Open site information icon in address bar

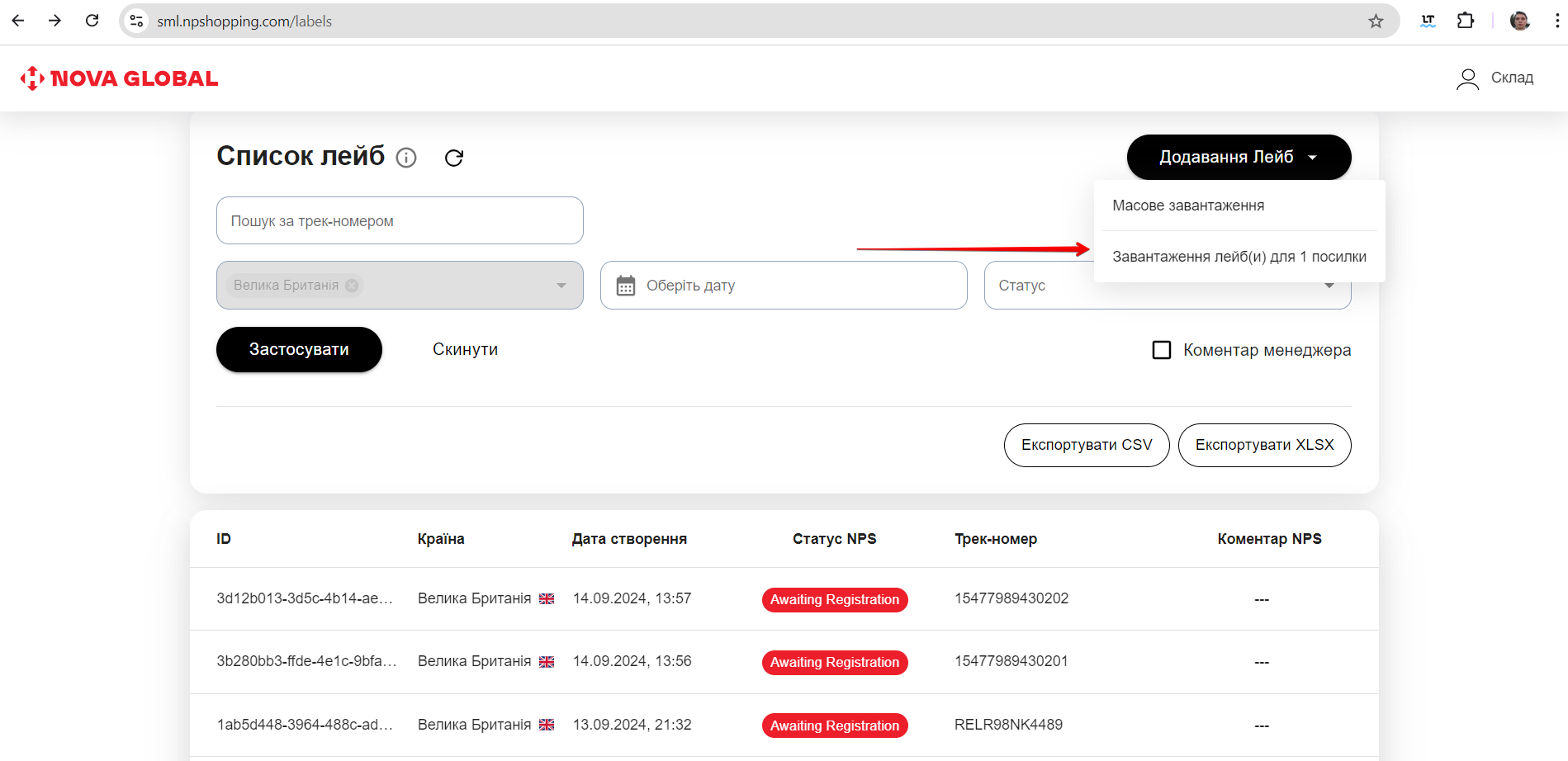137,21
